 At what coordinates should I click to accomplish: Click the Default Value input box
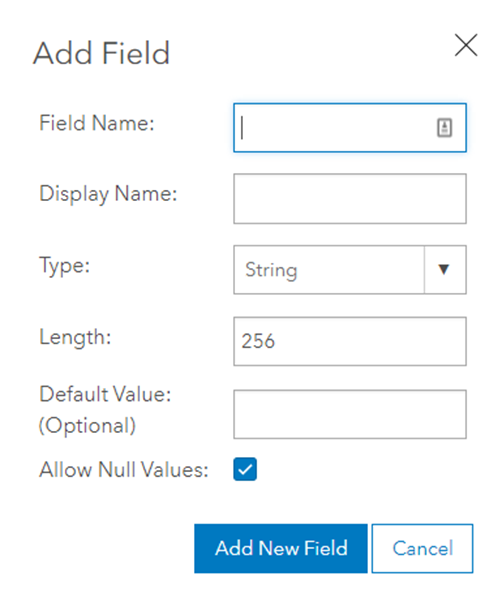(x=350, y=414)
